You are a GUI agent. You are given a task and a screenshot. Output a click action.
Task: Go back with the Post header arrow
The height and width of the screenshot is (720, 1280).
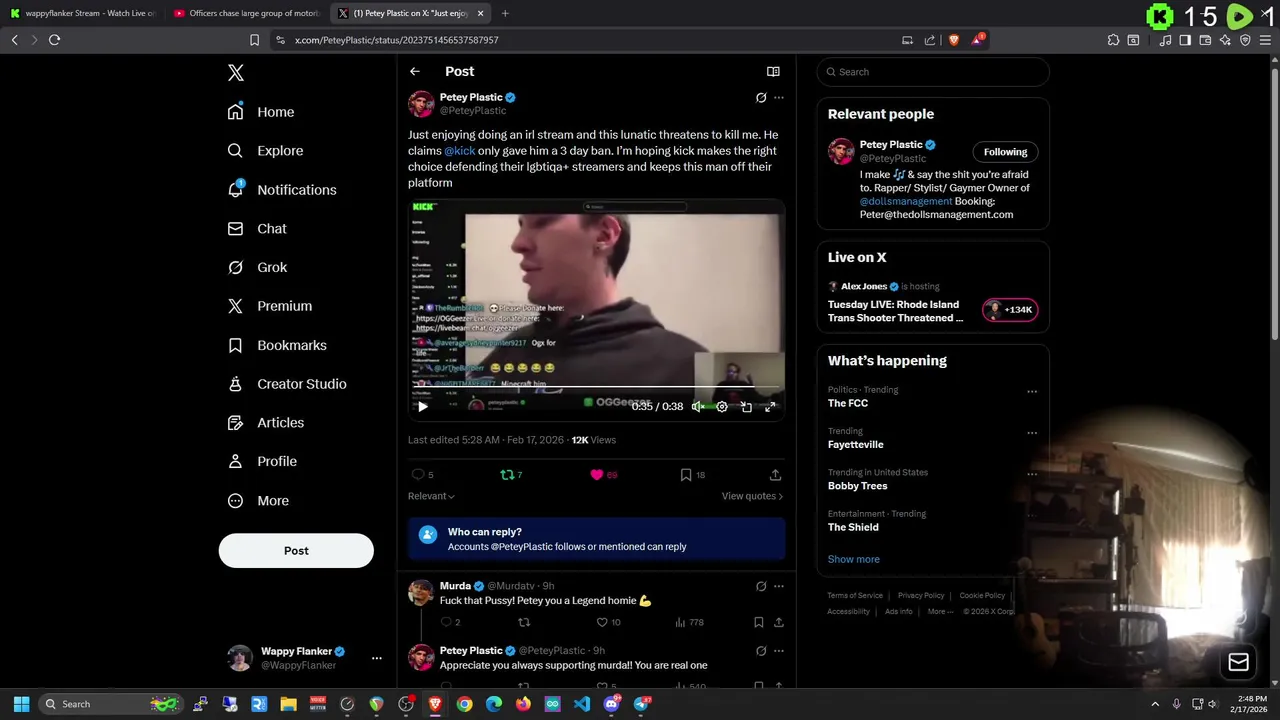coord(415,72)
